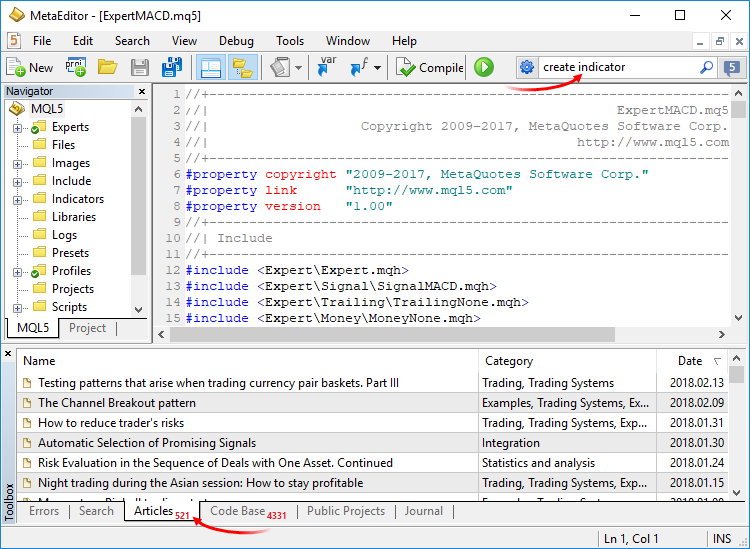Viewport: 750px width, 549px height.
Task: Open the Tools menu
Action: pos(289,41)
